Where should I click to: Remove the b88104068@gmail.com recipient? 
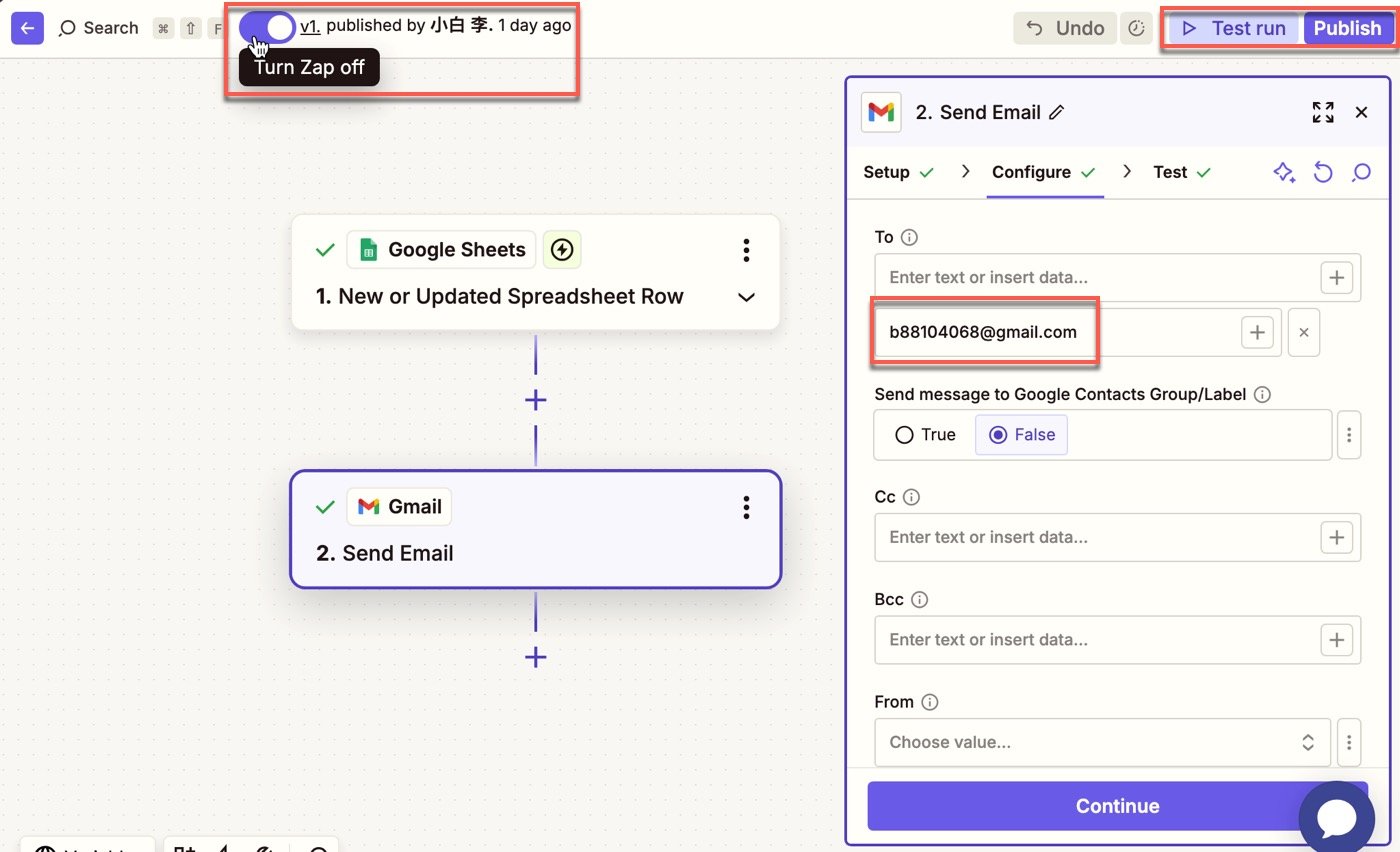(x=1304, y=332)
